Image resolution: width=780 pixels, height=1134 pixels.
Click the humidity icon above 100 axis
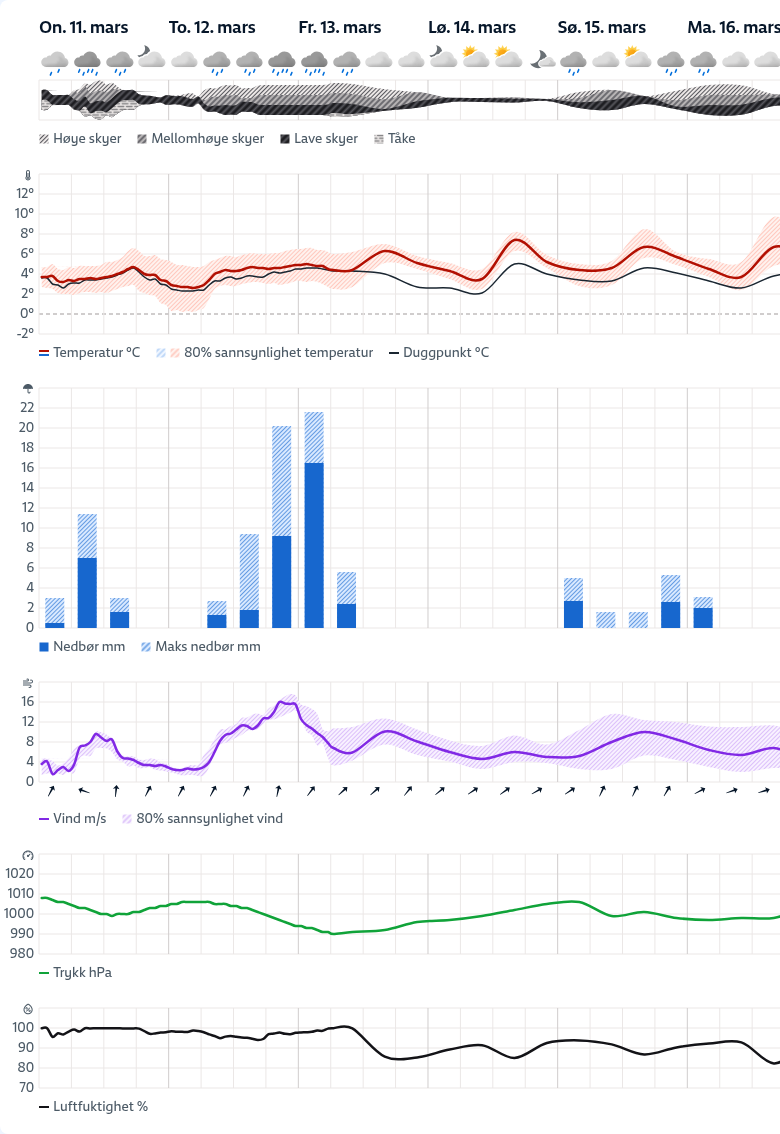click(28, 1009)
